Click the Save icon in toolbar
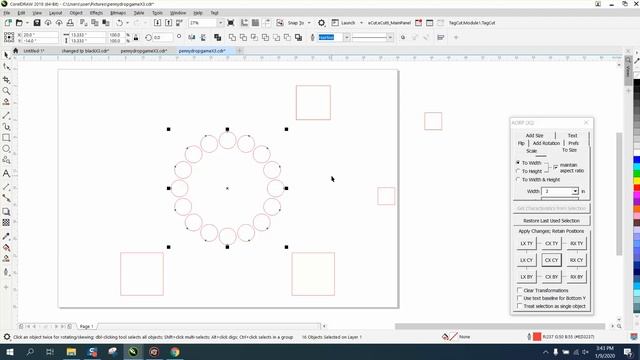This screenshot has width=640, height=360. pos(37,23)
